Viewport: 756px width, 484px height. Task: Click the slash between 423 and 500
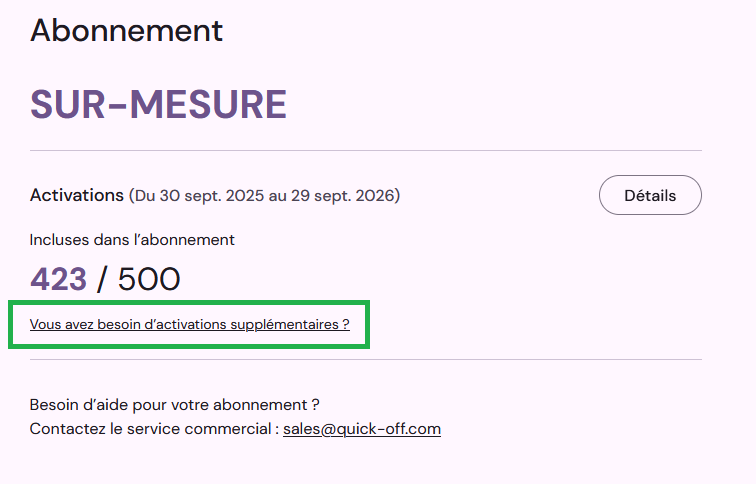pyautogui.click(x=102, y=279)
